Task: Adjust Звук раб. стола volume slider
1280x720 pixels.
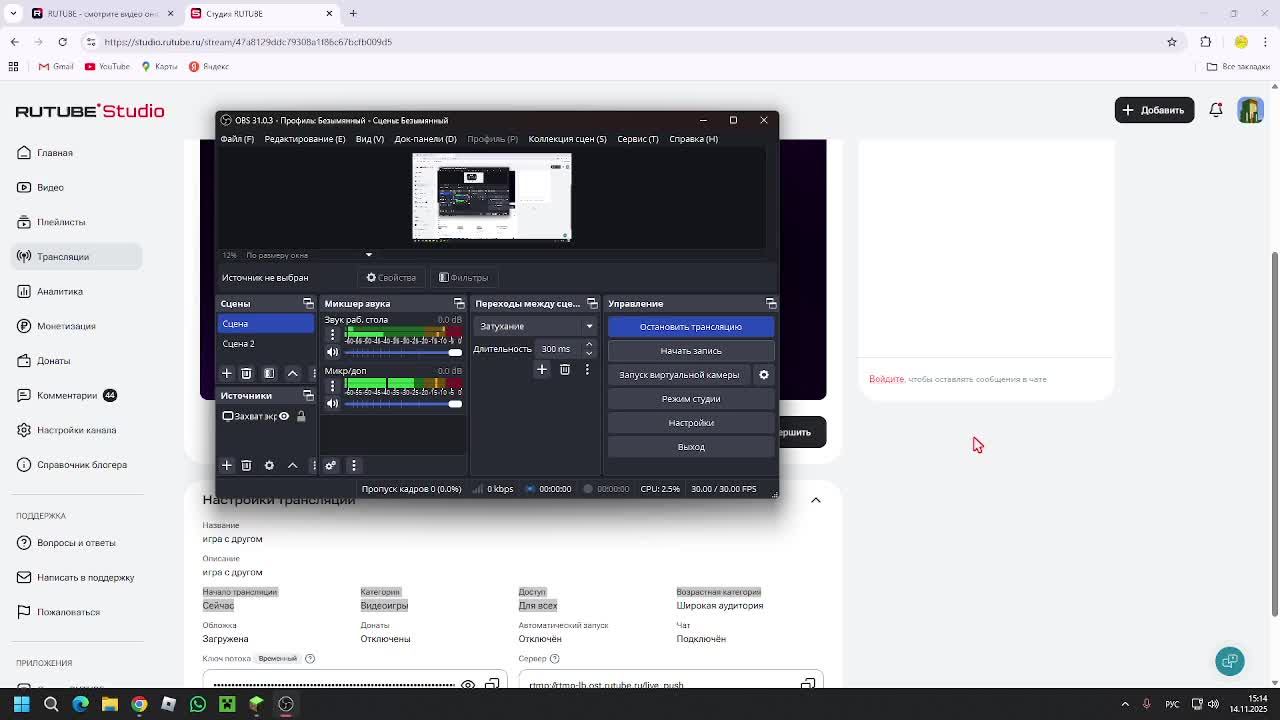Action: point(403,352)
